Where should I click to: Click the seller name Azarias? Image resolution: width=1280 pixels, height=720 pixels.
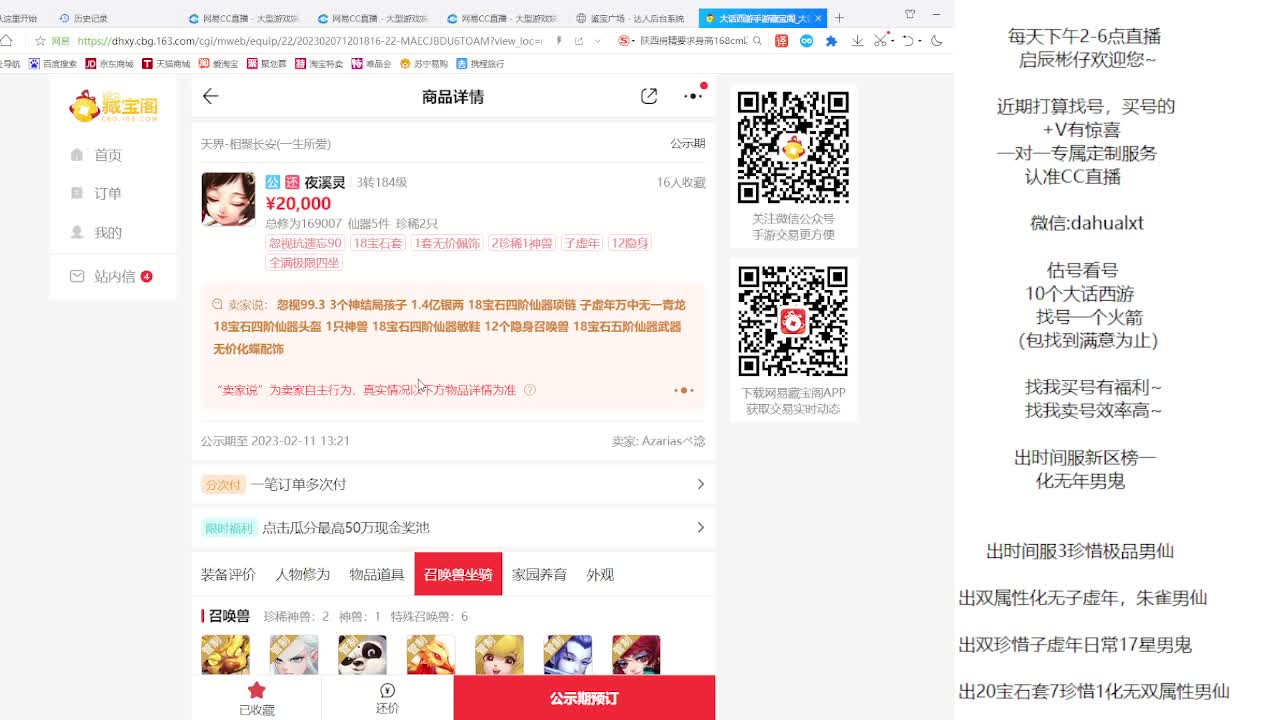coord(674,441)
